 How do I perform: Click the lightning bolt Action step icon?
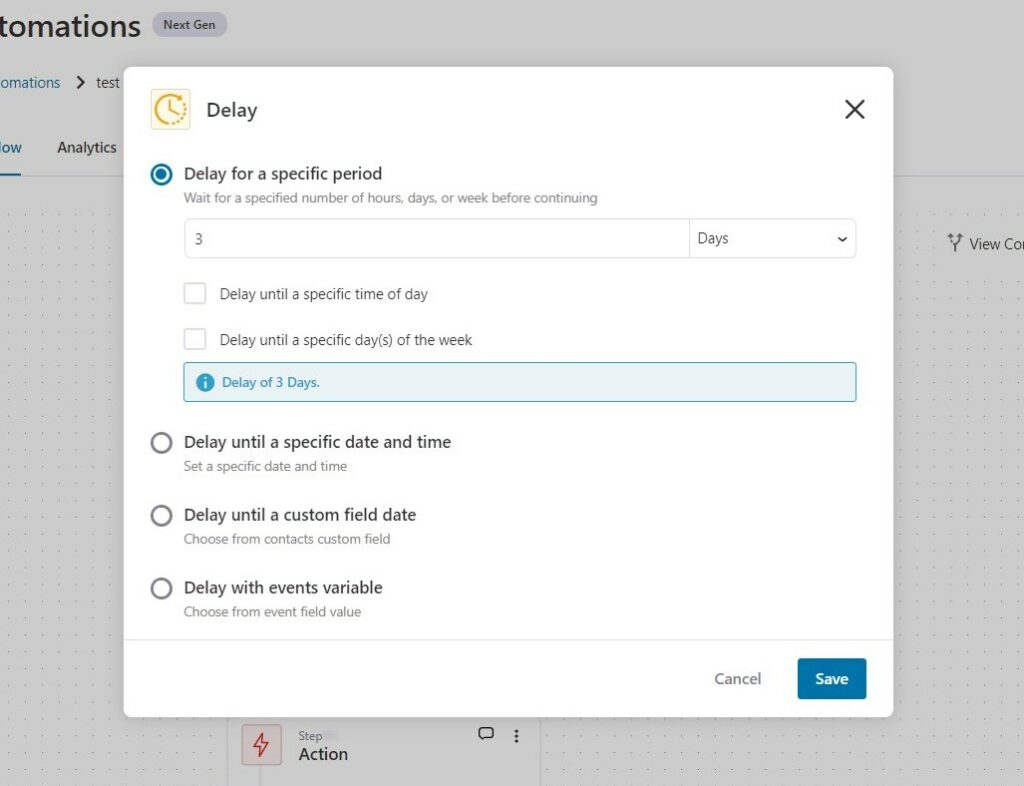coord(261,744)
